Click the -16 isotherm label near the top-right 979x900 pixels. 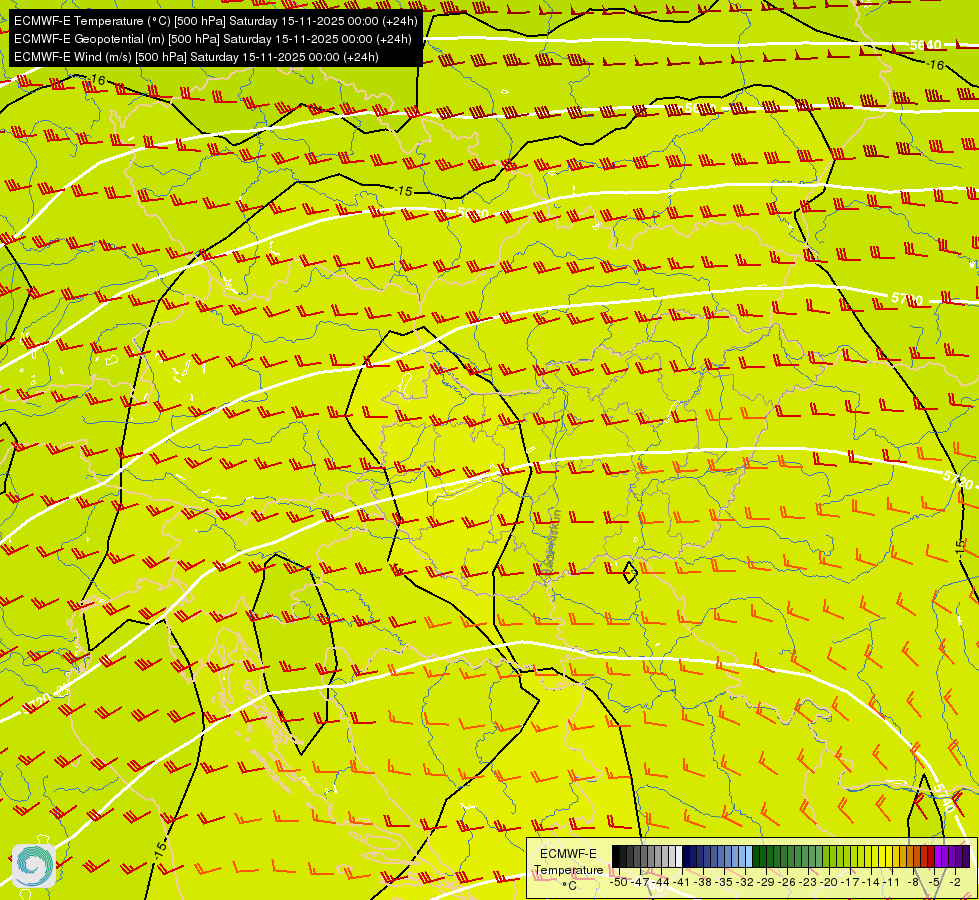(935, 64)
